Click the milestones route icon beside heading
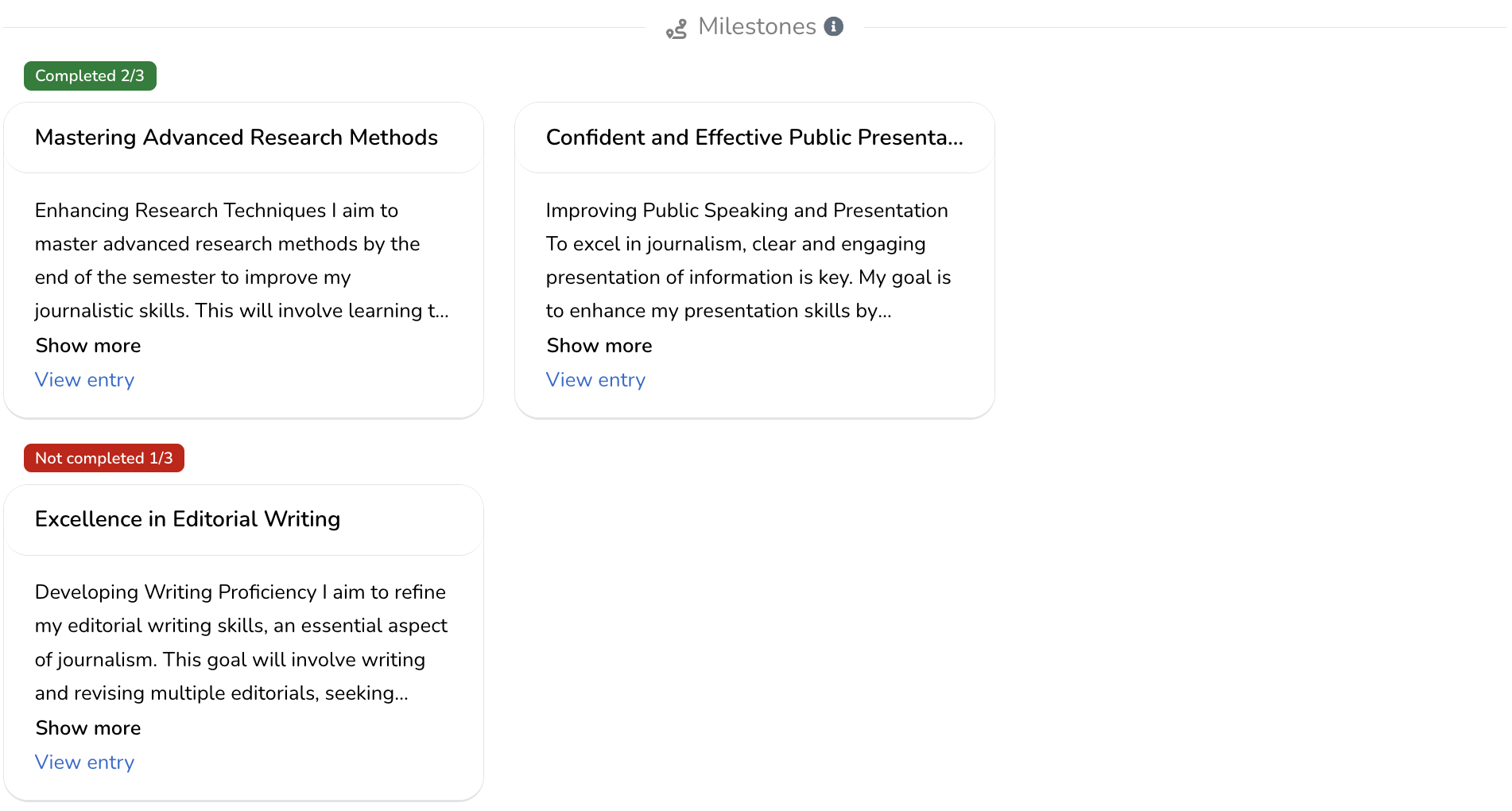The image size is (1512, 811). 677,29
